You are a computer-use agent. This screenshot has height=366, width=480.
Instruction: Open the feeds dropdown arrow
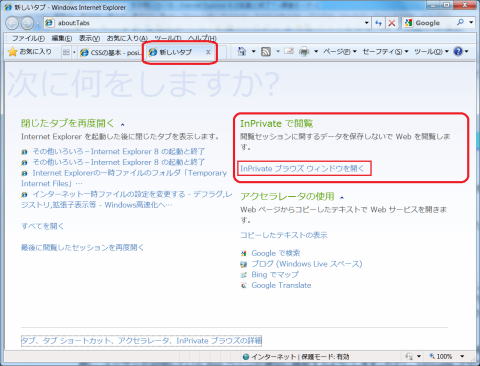coord(278,52)
